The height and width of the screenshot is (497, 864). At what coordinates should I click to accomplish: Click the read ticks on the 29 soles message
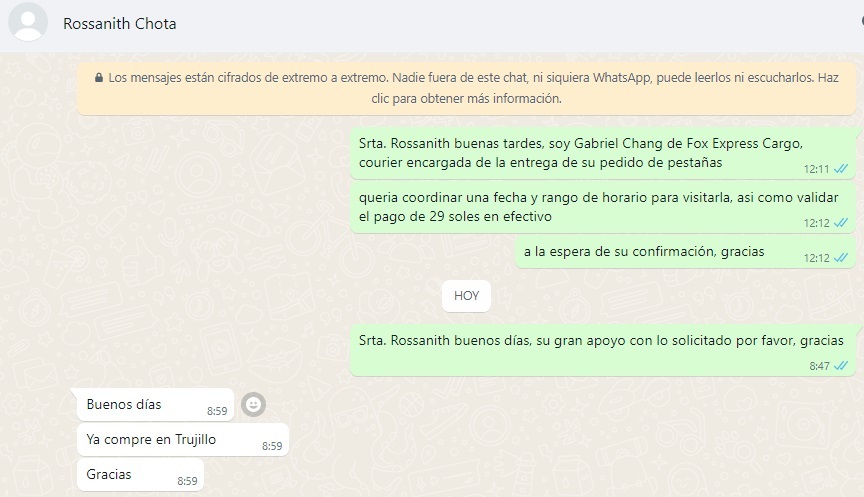click(x=841, y=223)
